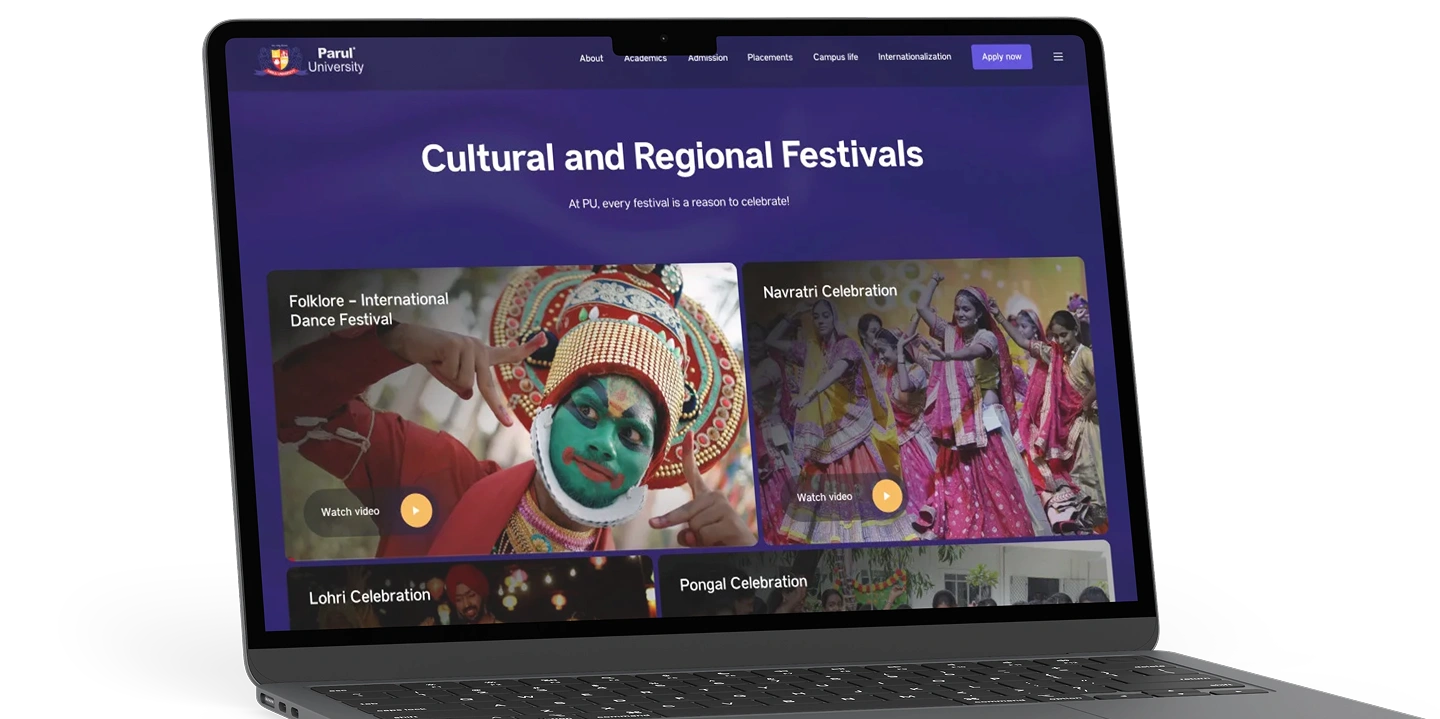Click the Navratri Celebration title text
The image size is (1440, 719).
(829, 292)
